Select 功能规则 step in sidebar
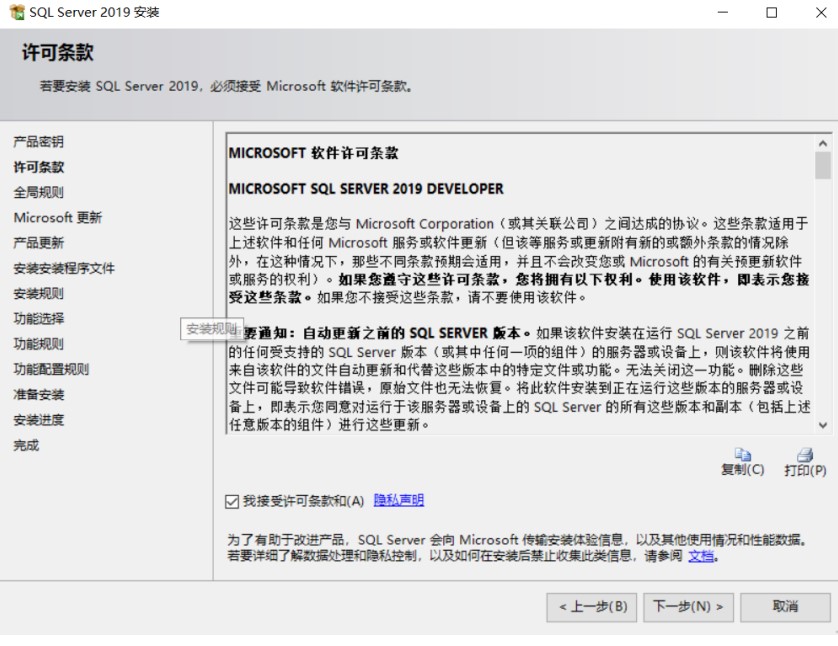 click(x=38, y=344)
